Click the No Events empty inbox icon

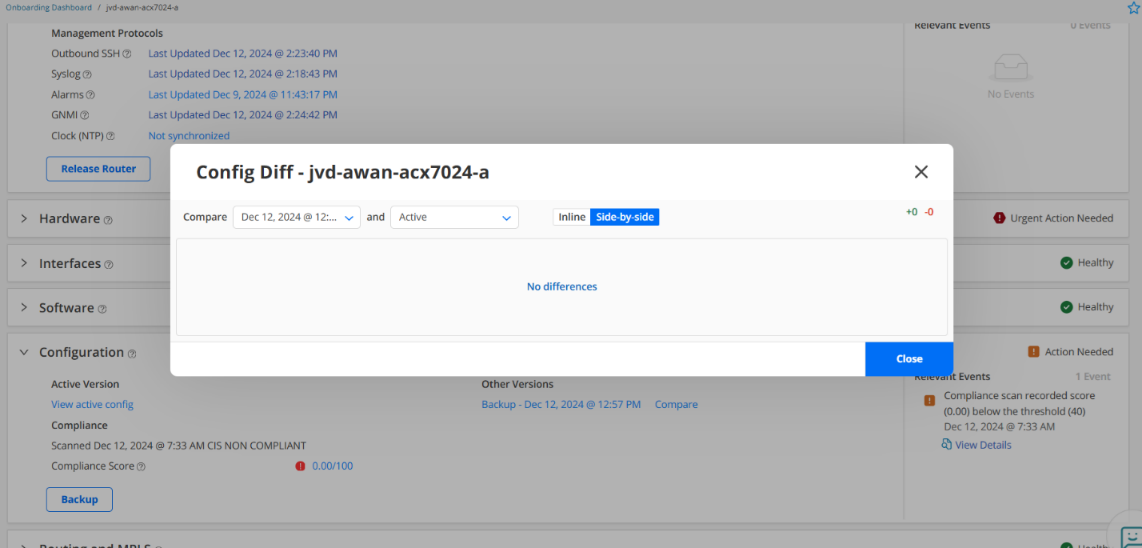(x=1010, y=68)
